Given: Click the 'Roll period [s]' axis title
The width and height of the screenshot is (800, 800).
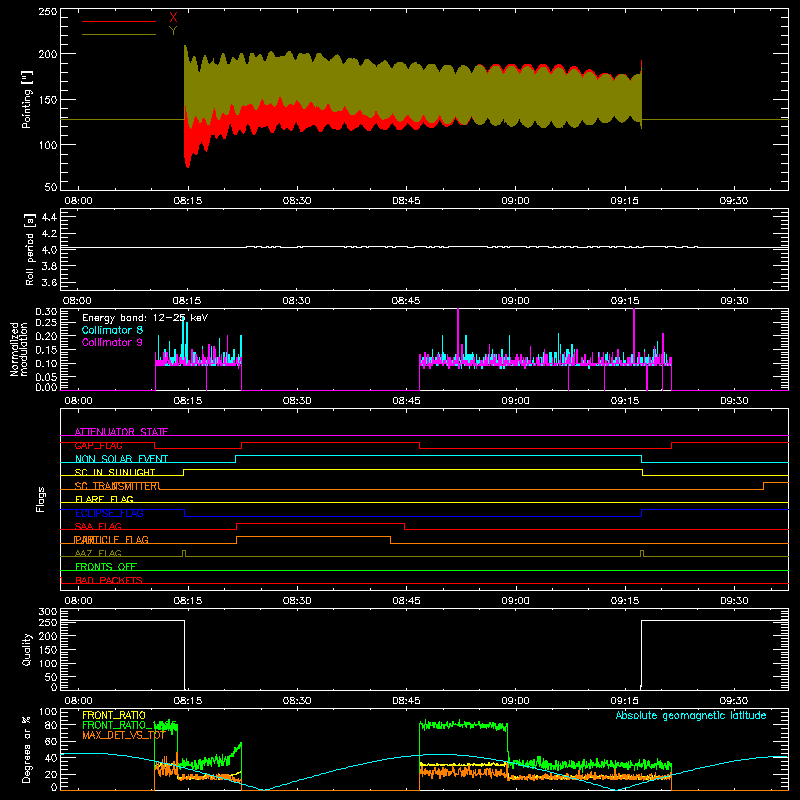Looking at the screenshot, I should (30, 249).
